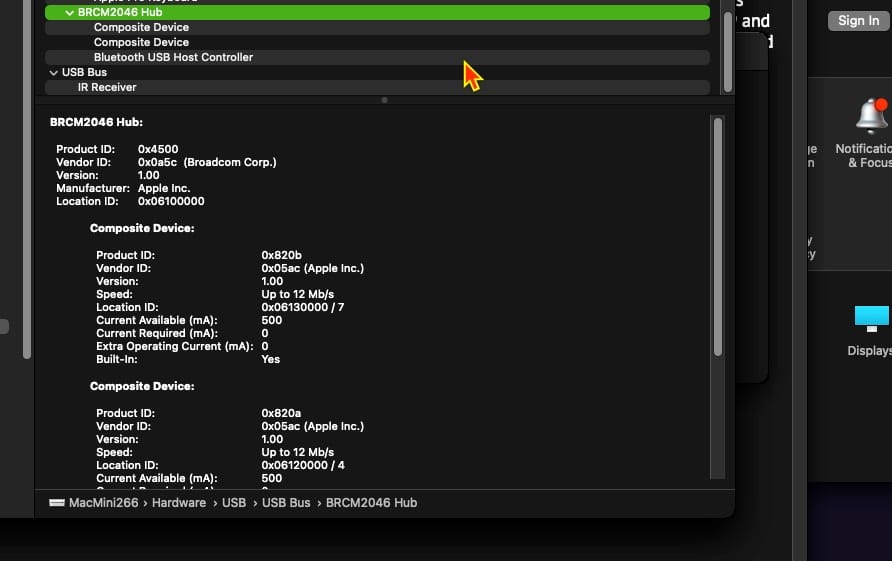Click Location ID value 0x06100000
The image size is (892, 561).
point(171,201)
